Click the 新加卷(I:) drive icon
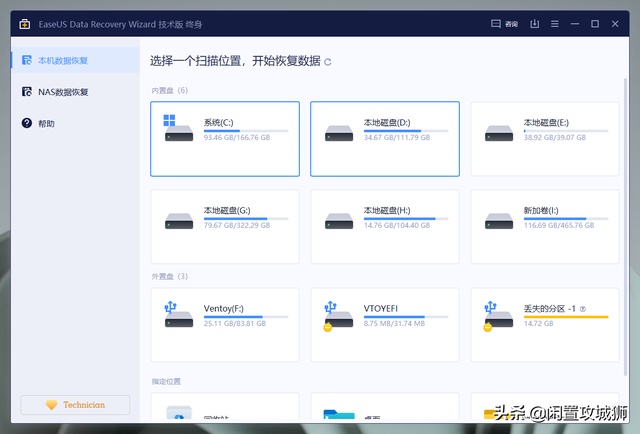This screenshot has height=434, width=640. pos(499,221)
